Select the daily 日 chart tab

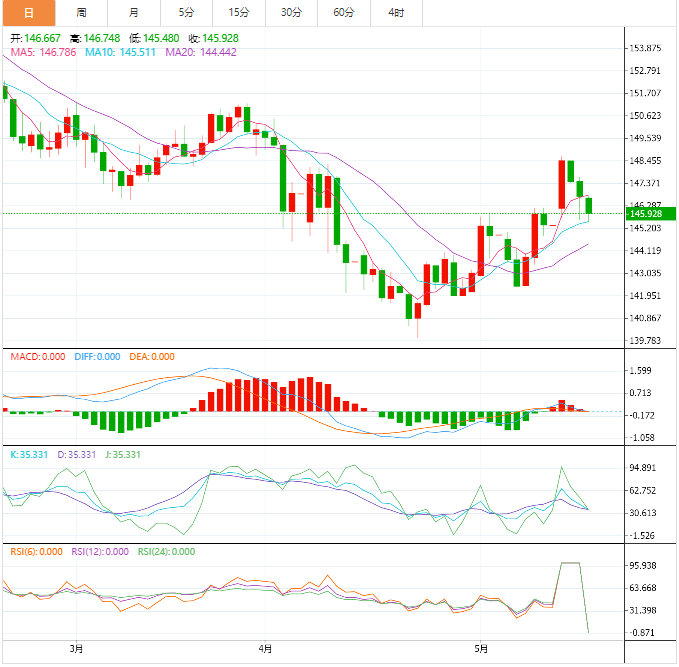coord(29,13)
